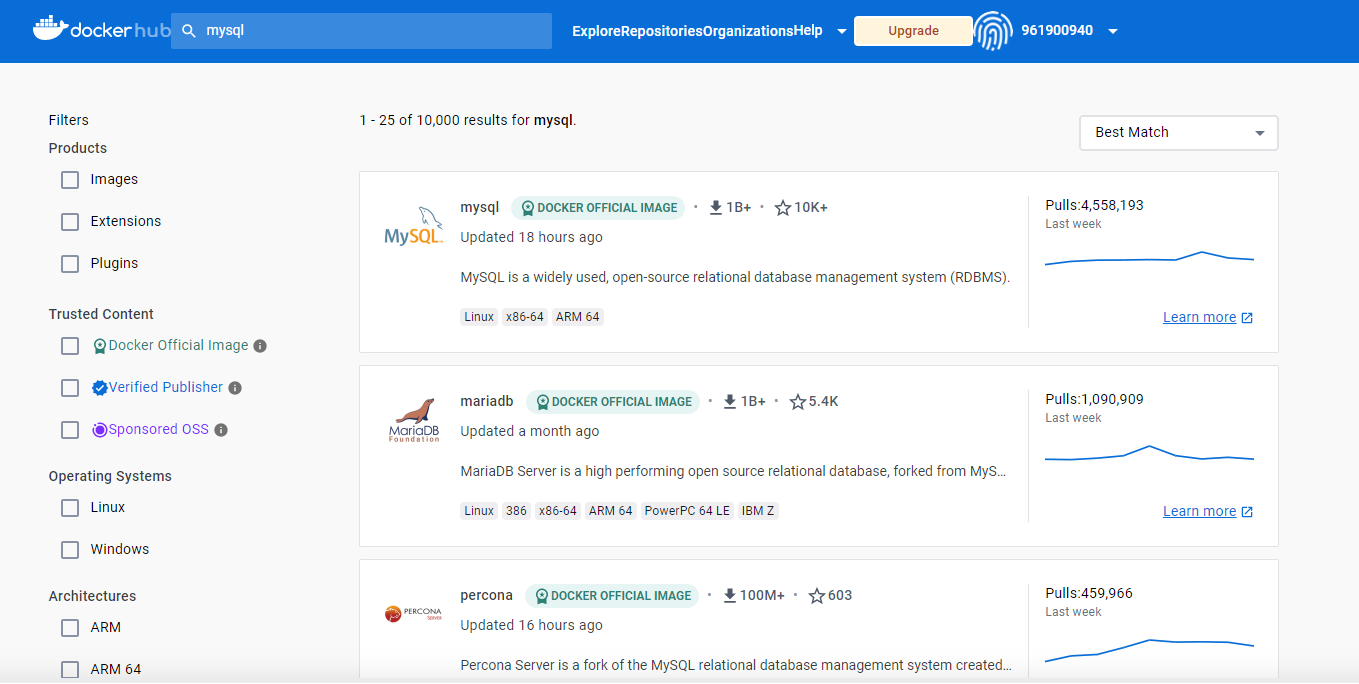Click the 961900940 username
This screenshot has height=684, width=1359.
point(1057,31)
